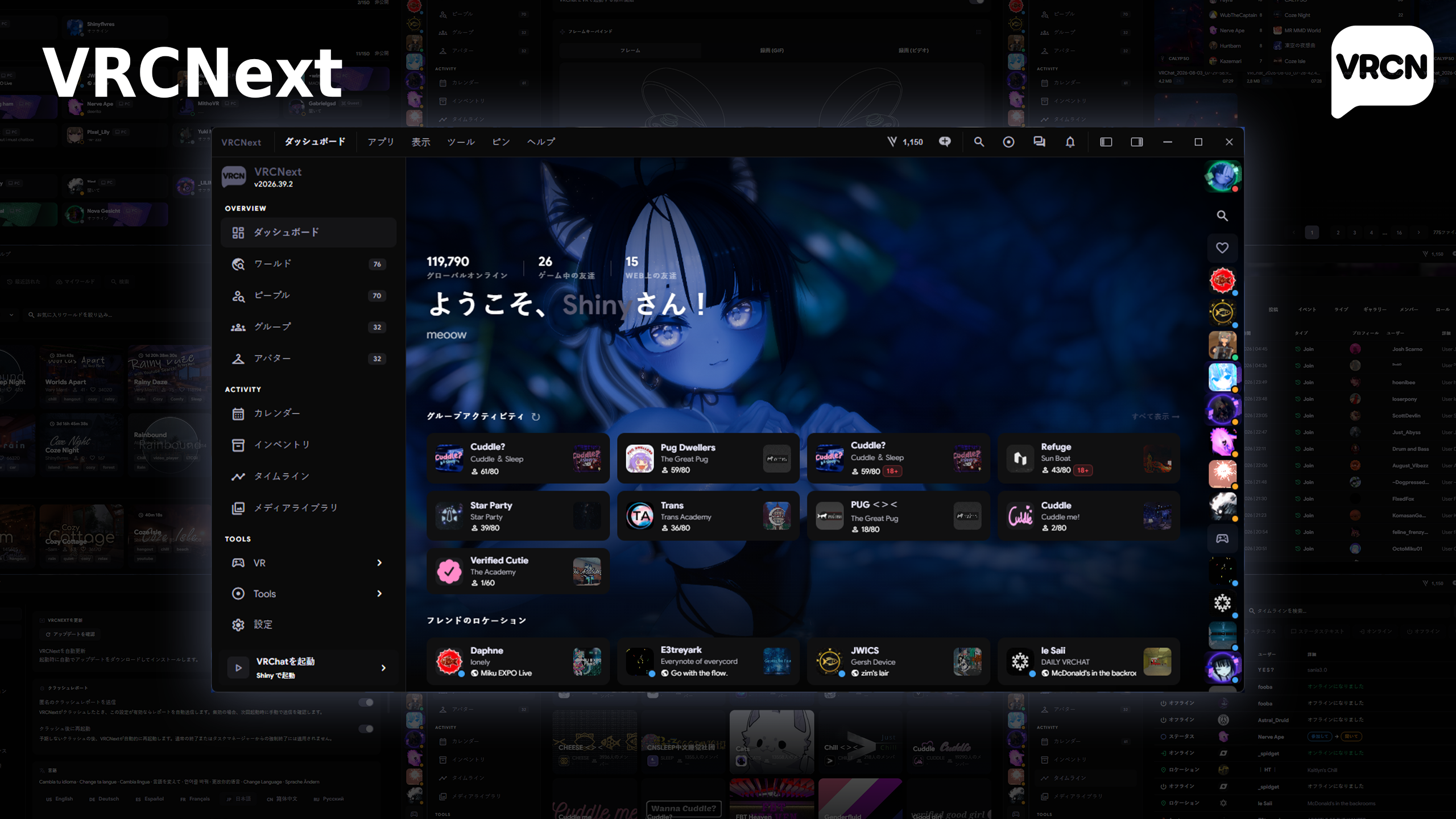This screenshot has height=819, width=1456.
Task: Refresh the グループアクティビティ section
Action: pyautogui.click(x=536, y=416)
